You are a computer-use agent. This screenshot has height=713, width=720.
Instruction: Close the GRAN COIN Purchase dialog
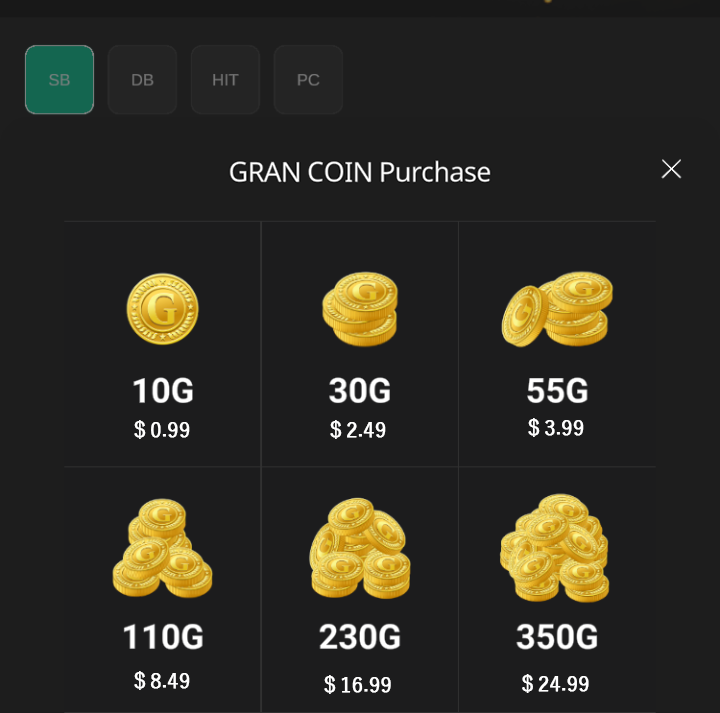click(671, 169)
